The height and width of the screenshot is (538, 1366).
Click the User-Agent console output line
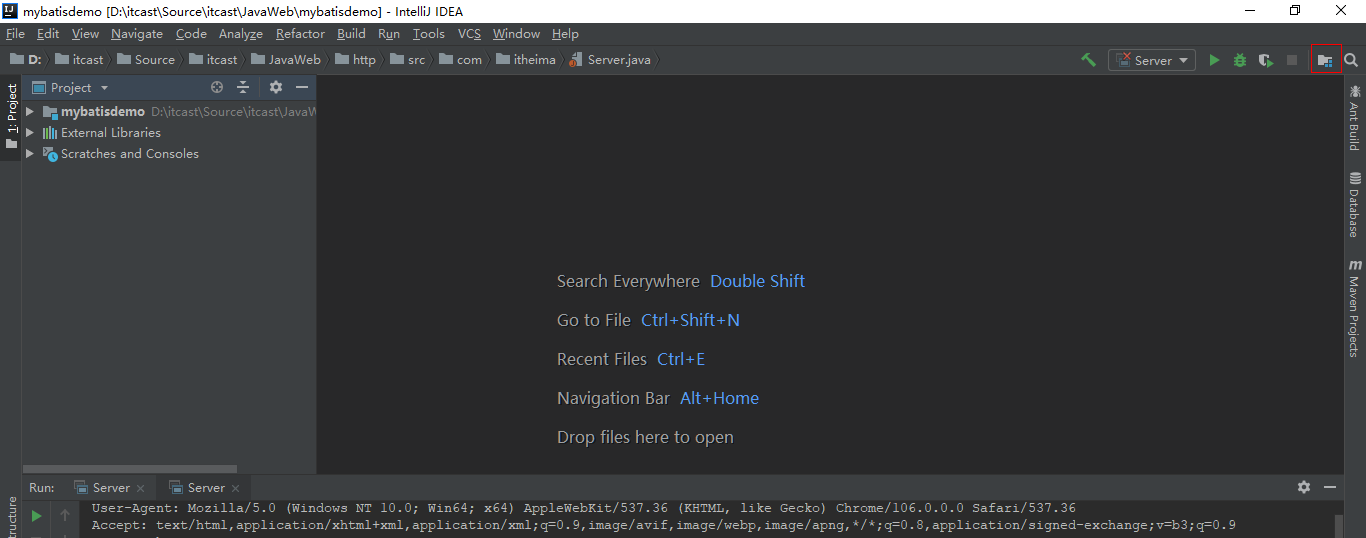pyautogui.click(x=584, y=508)
